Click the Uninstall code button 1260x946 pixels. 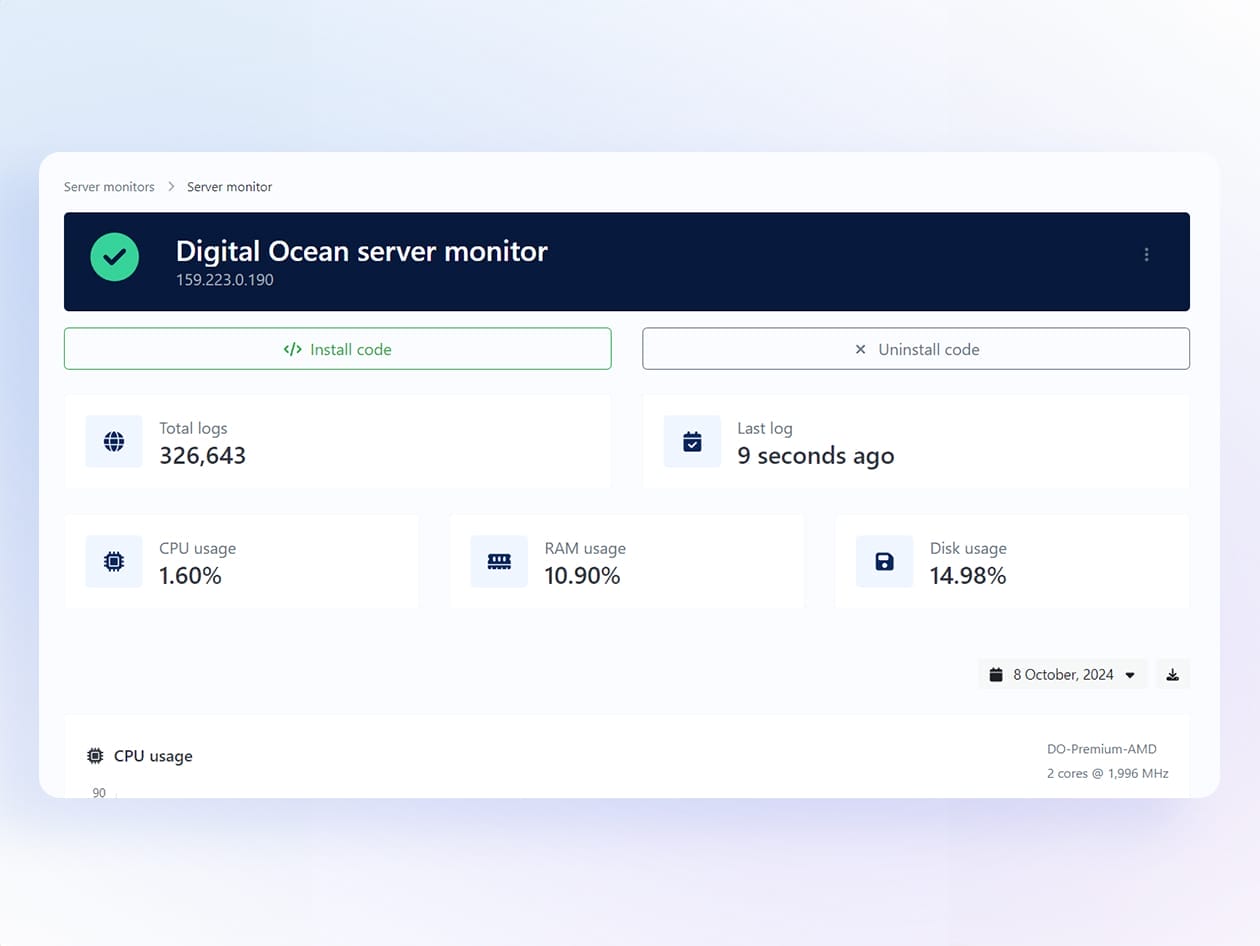click(915, 349)
